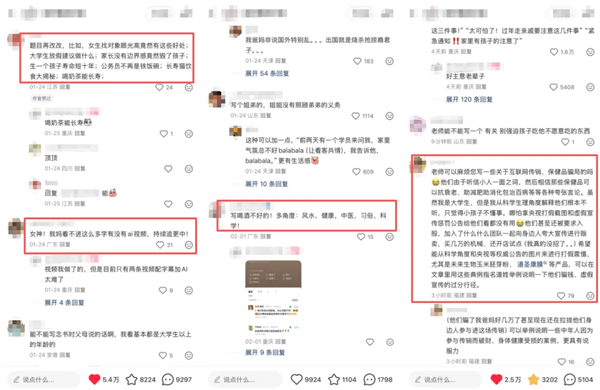600x390 pixels.
Task: Tap the yellow star showing 3202
Action: point(533,379)
